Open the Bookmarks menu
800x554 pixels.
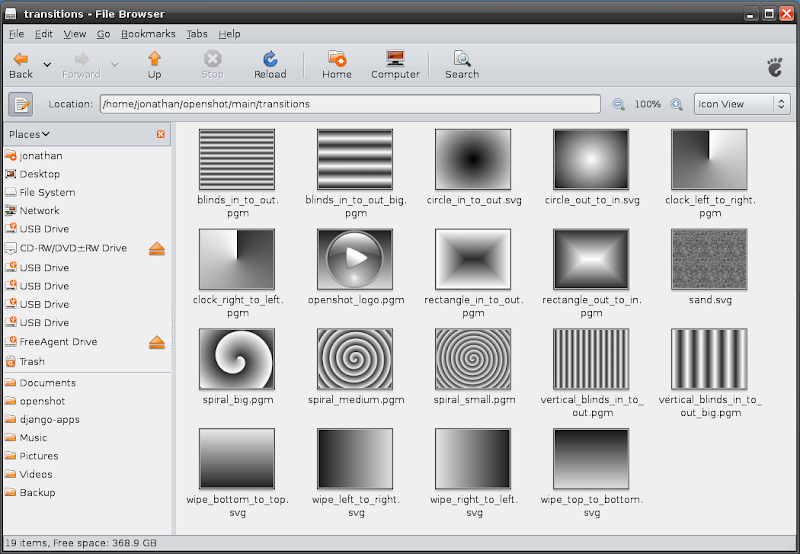[x=147, y=34]
